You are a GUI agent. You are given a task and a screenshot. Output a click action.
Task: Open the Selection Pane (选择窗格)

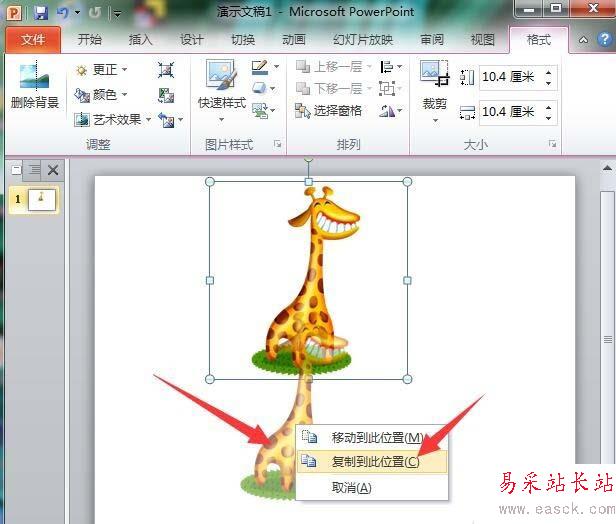[328, 111]
